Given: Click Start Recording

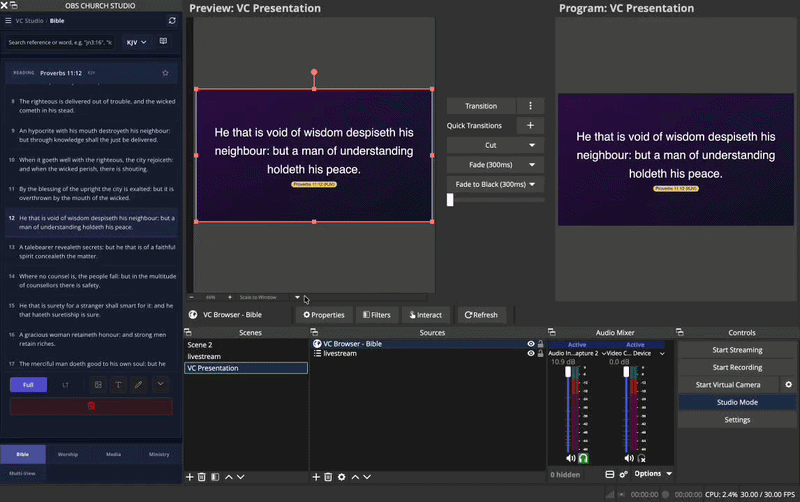Looking at the screenshot, I should [x=737, y=367].
